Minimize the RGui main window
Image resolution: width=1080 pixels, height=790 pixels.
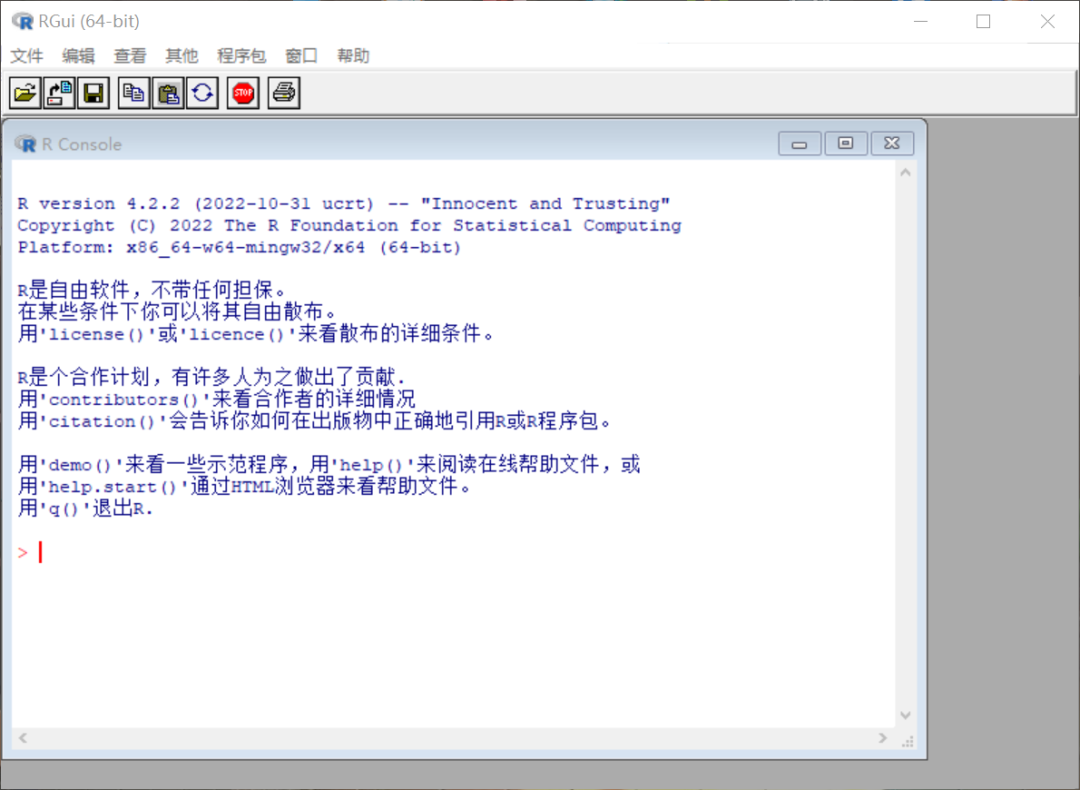tap(921, 21)
